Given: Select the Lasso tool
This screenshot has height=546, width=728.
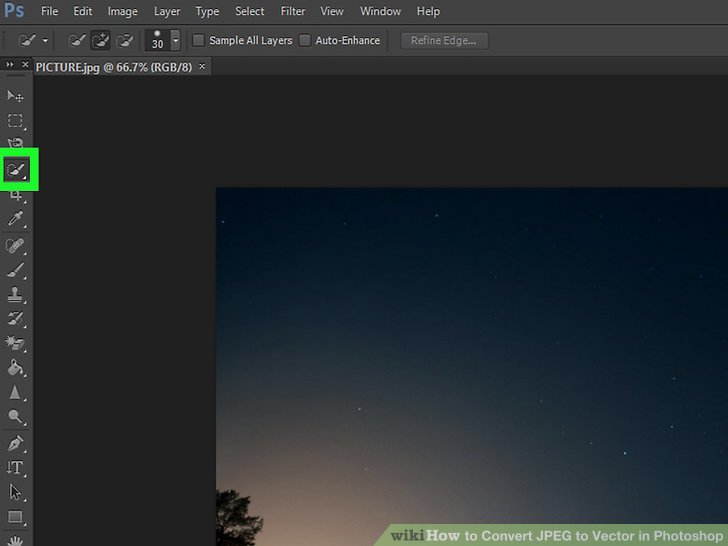Looking at the screenshot, I should coord(15,143).
